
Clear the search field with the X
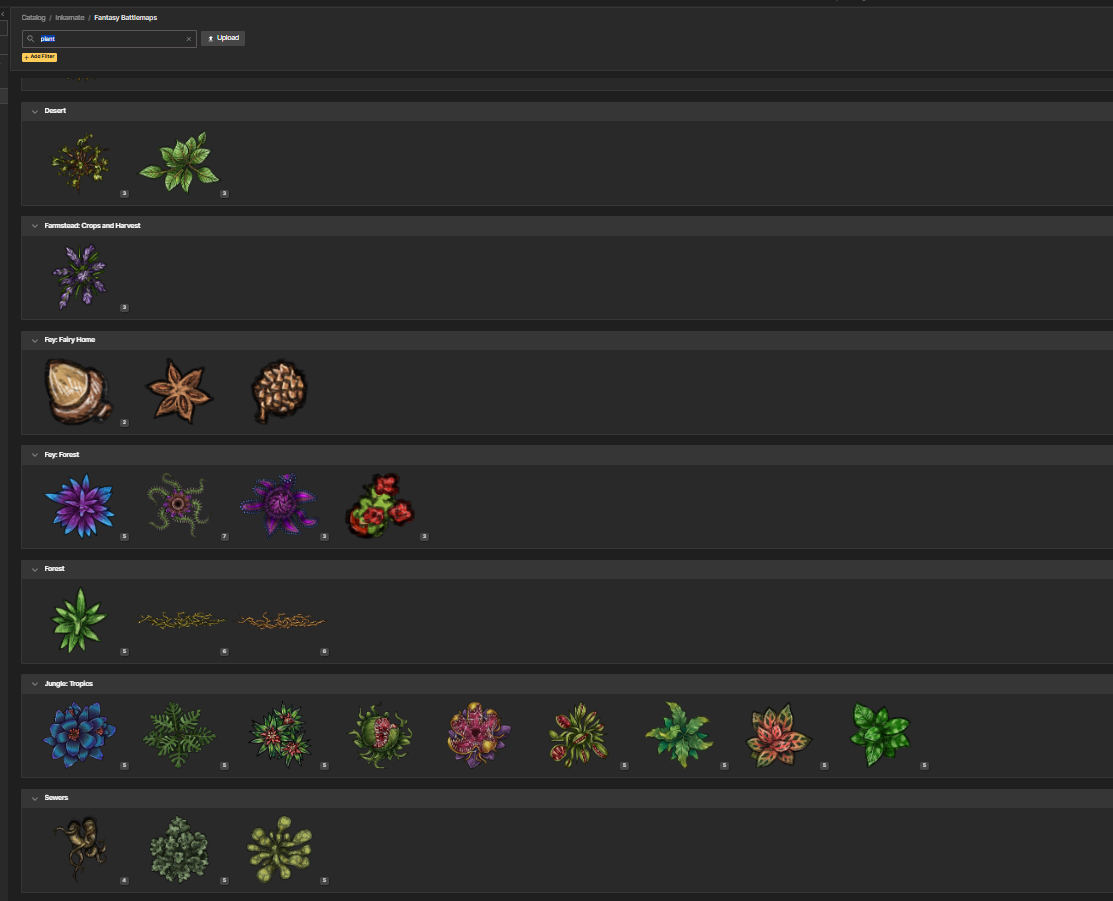point(189,39)
